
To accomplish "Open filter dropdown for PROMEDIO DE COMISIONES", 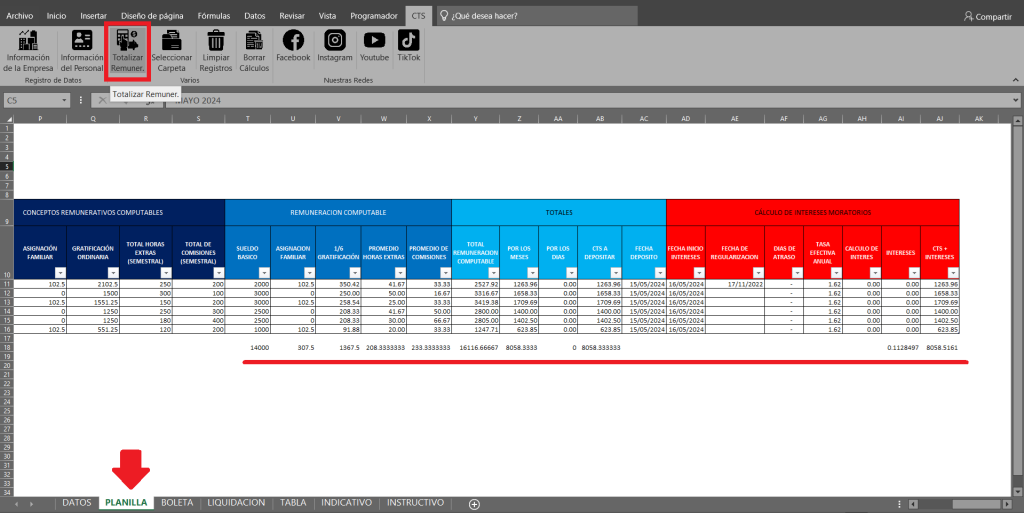I will click(x=445, y=273).
